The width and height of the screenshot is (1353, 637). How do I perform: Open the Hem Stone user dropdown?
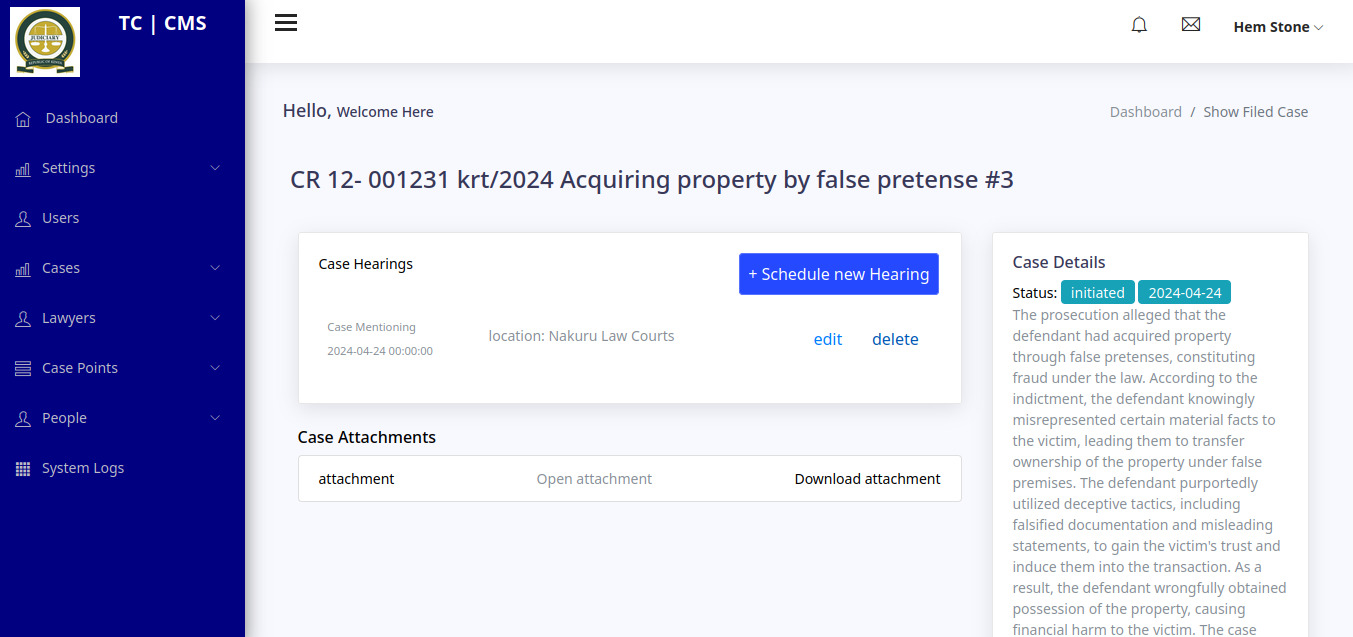point(1278,27)
